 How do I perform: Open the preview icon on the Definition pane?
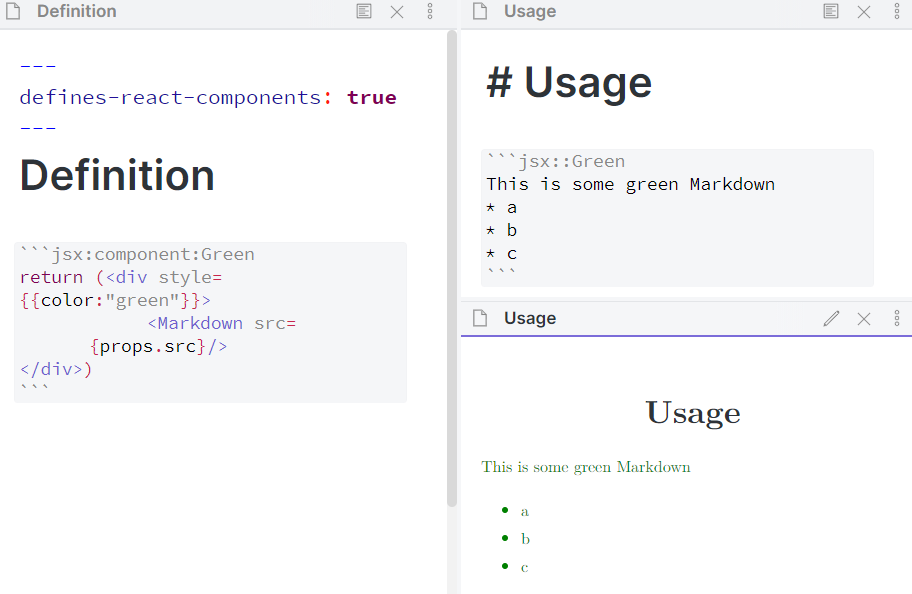tap(364, 12)
